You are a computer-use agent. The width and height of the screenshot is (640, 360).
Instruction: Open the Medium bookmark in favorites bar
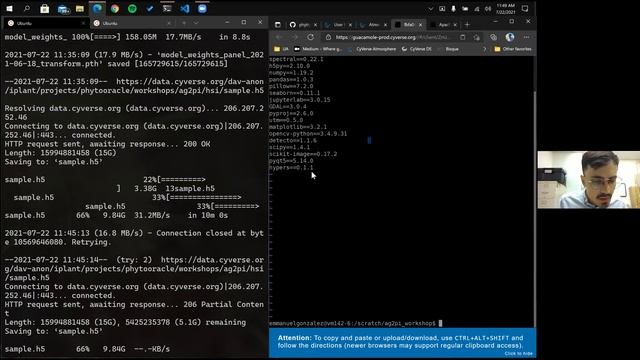click(318, 49)
